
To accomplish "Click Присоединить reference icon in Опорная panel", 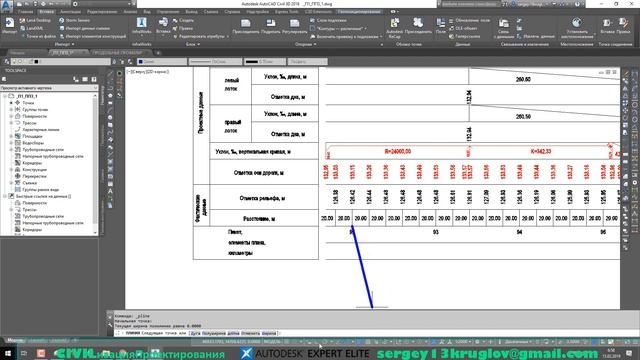I will click(245, 23).
